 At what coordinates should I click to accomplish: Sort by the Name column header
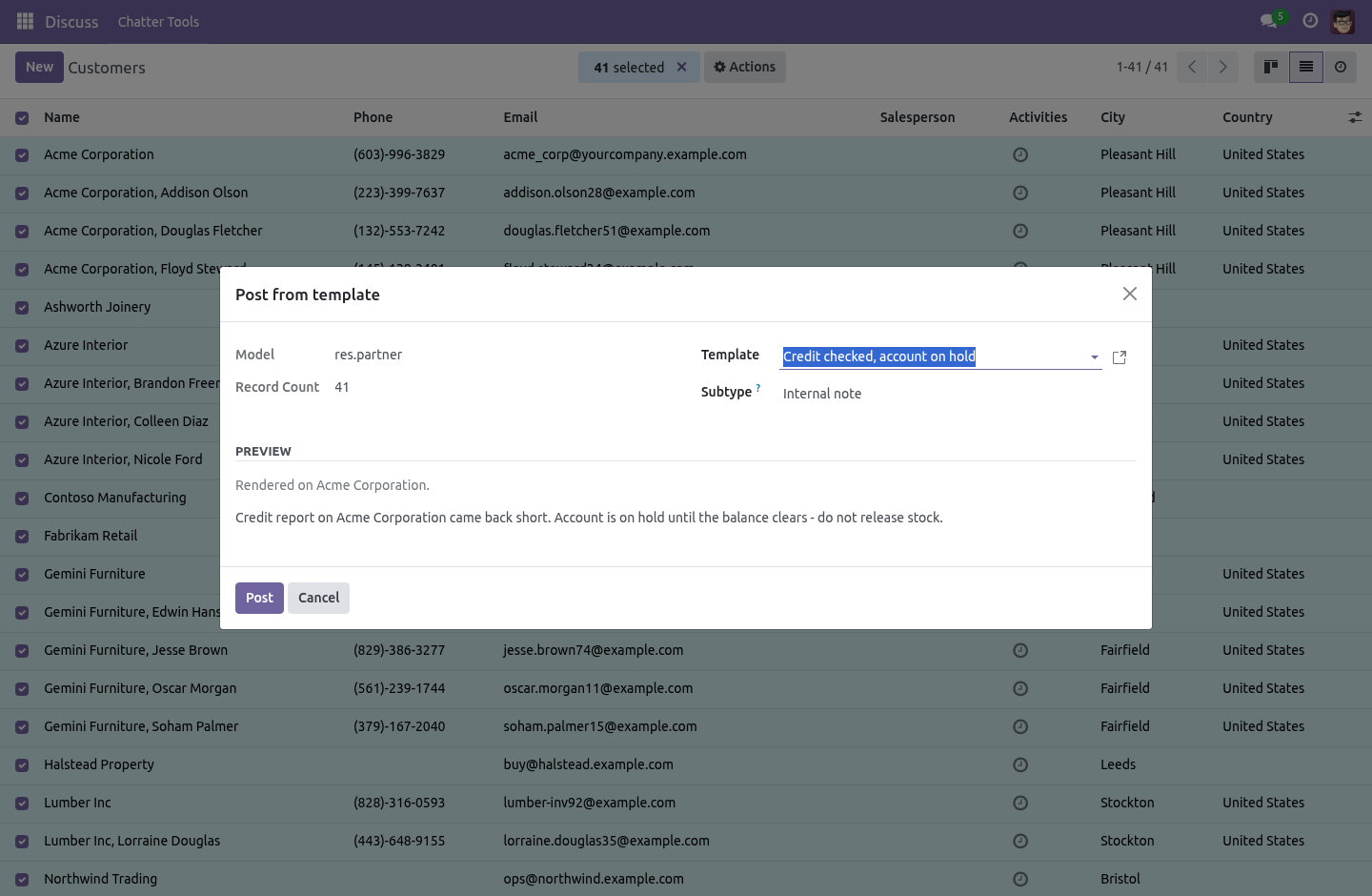(62, 117)
